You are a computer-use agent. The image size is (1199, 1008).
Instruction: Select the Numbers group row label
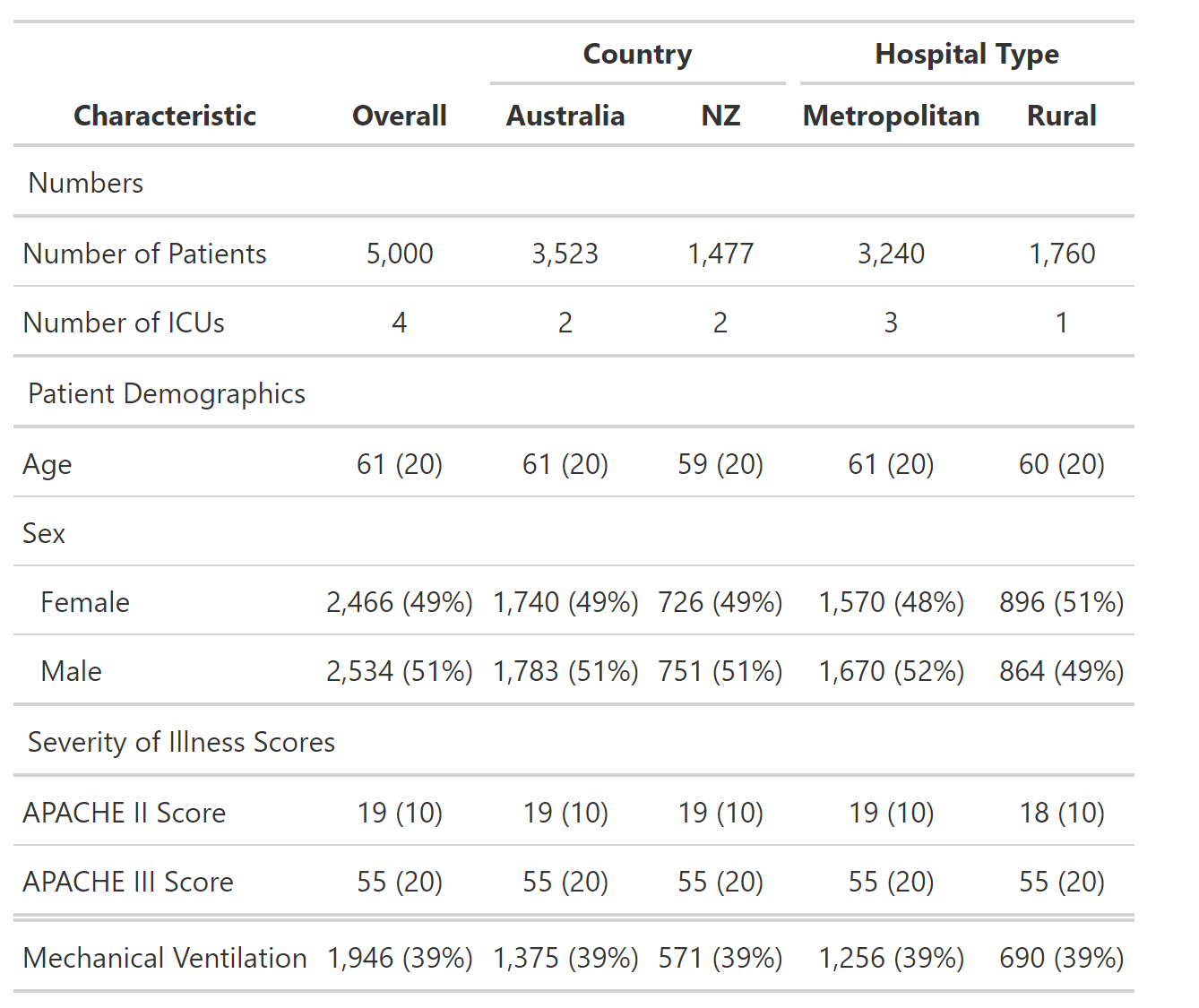pyautogui.click(x=86, y=183)
